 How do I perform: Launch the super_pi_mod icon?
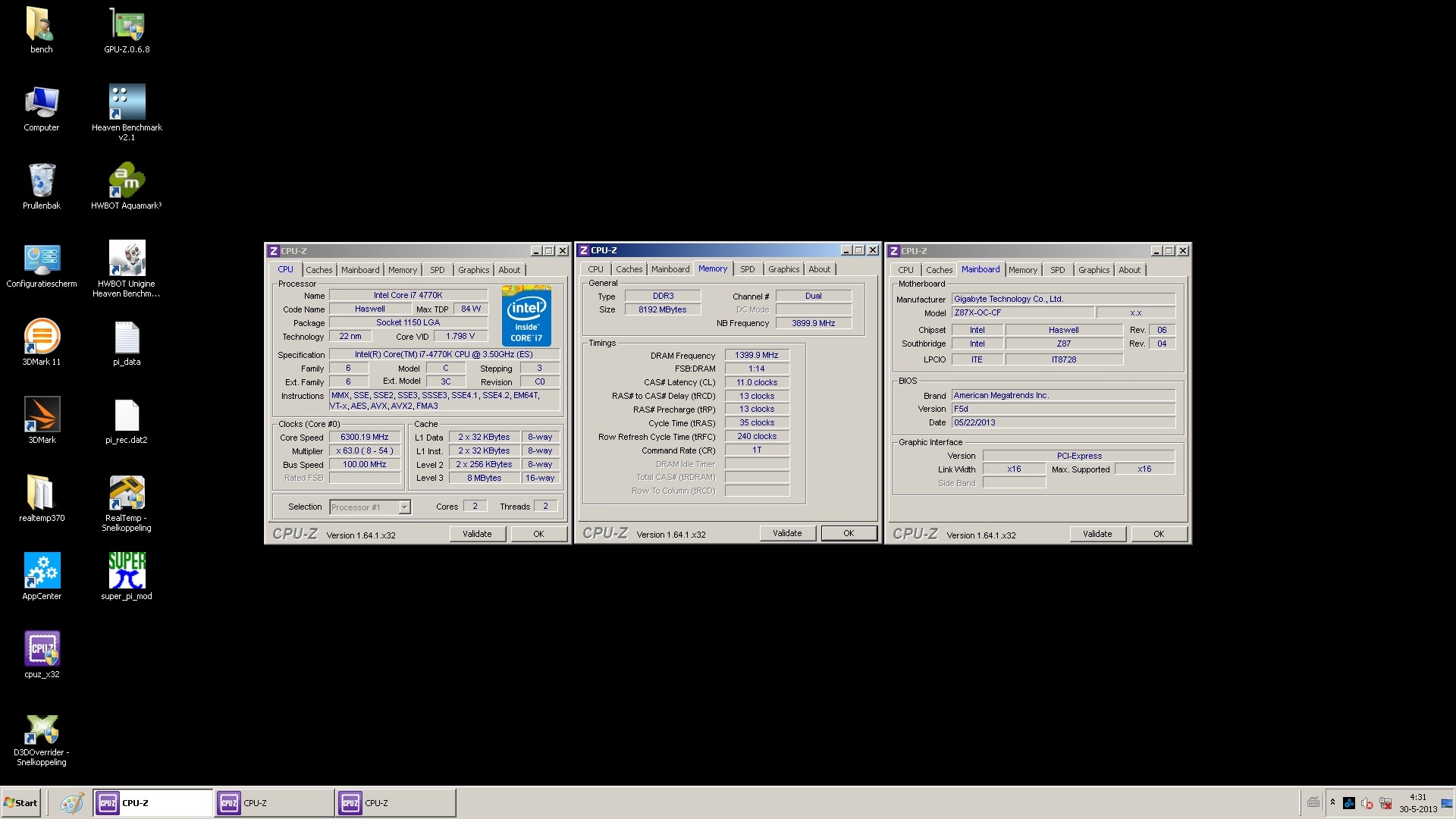pos(127,571)
